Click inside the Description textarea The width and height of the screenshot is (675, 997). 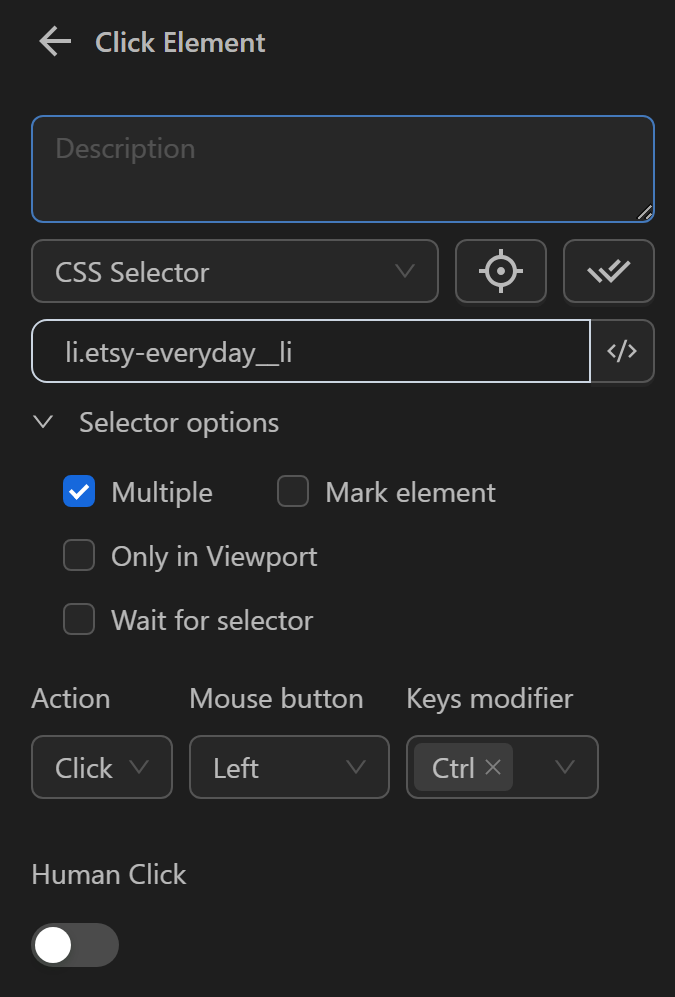[342, 168]
